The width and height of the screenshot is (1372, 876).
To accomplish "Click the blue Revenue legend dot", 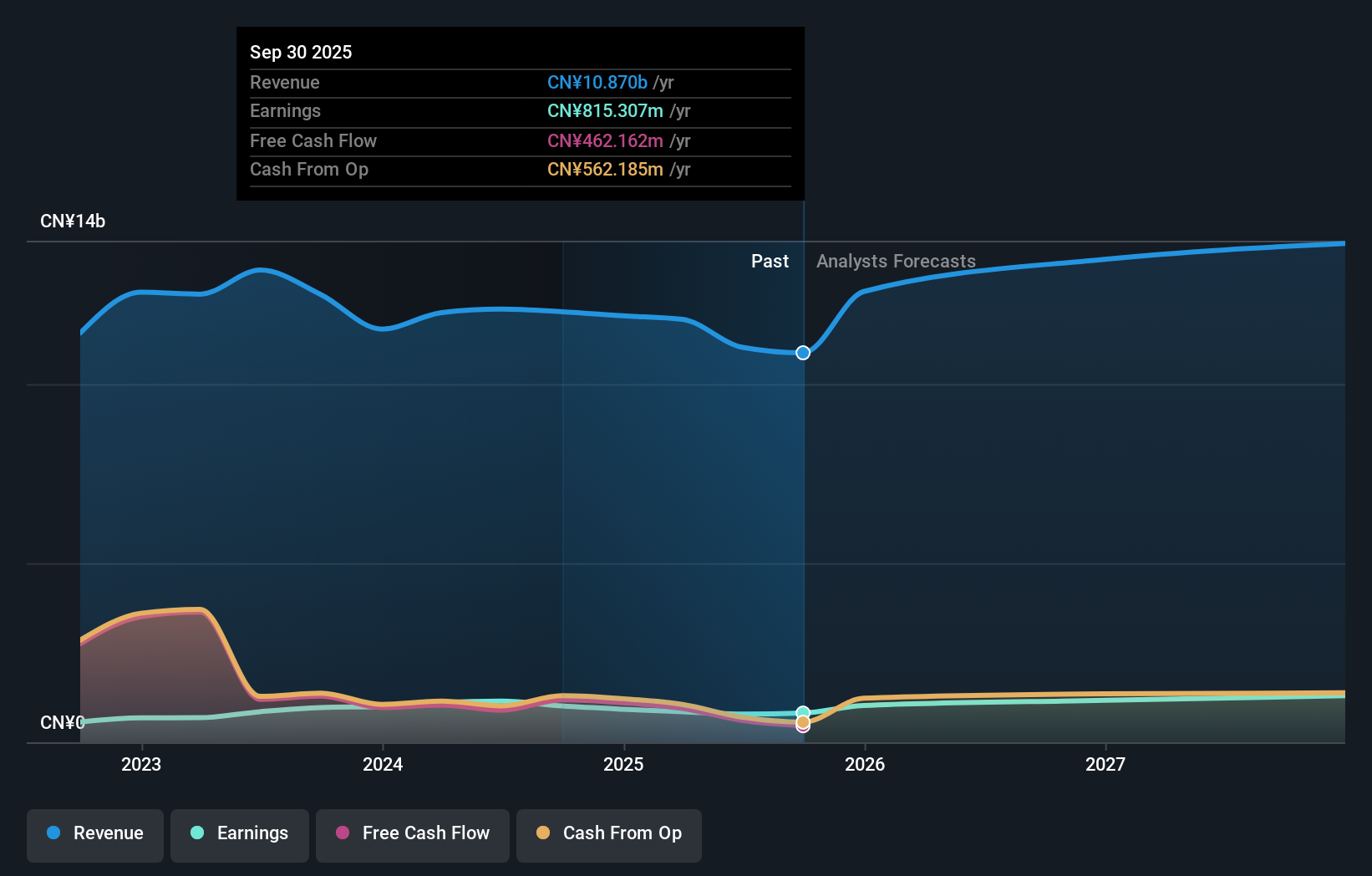I will (x=53, y=833).
